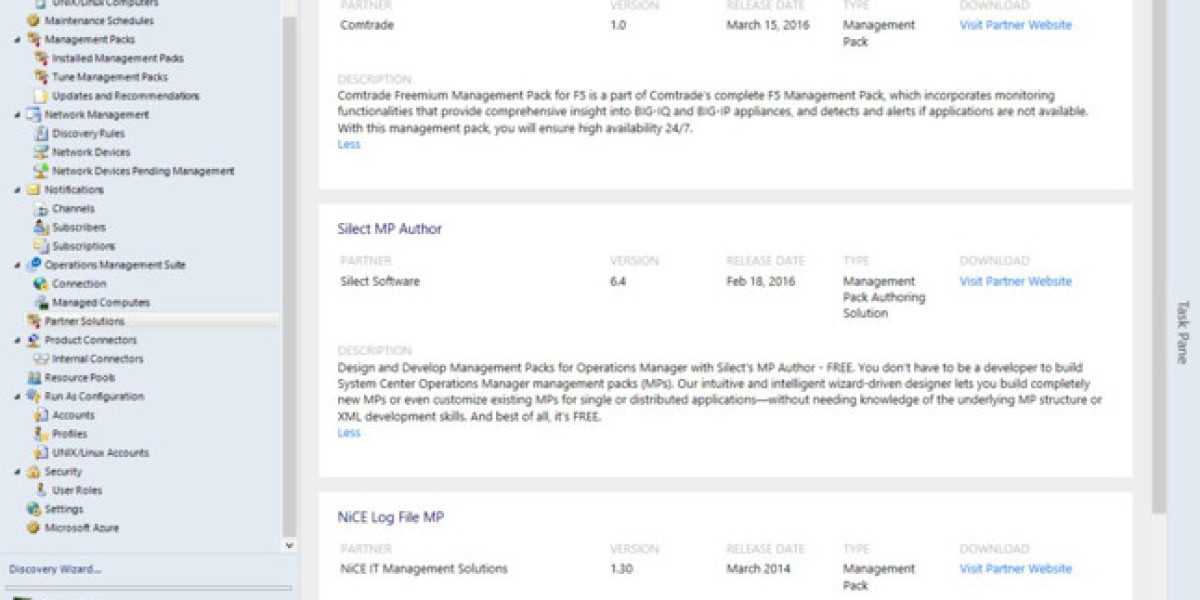The width and height of the screenshot is (1200, 600).
Task: Click the tree pane scrollbar down arrow
Action: 289,545
